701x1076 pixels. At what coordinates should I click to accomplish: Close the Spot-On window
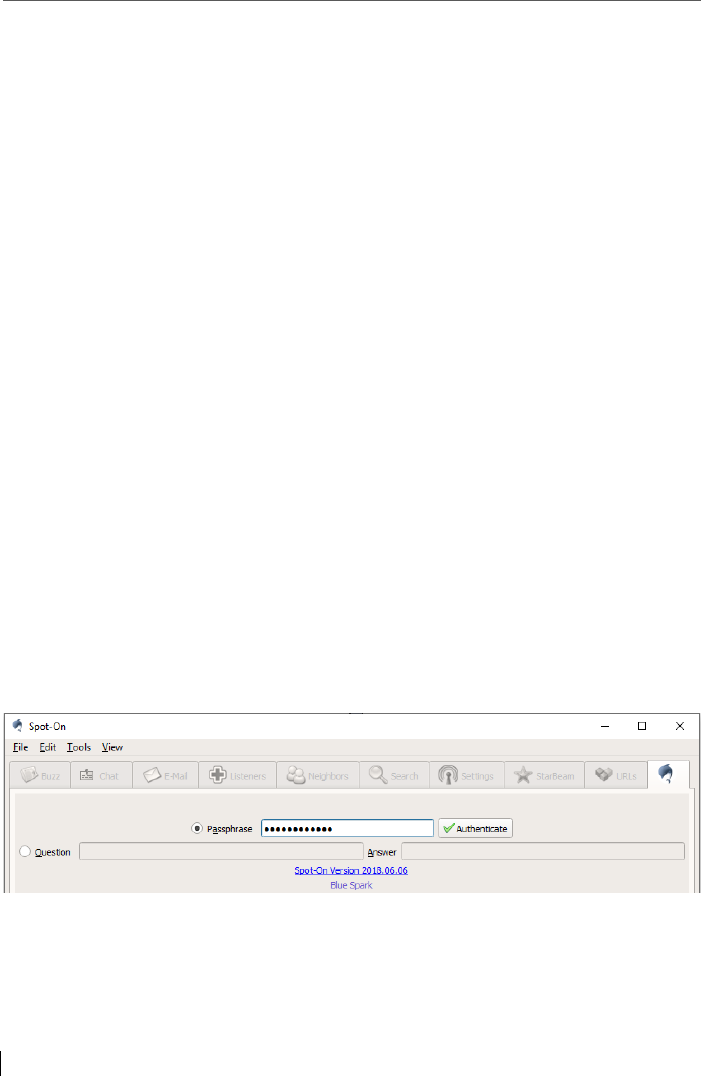680,726
